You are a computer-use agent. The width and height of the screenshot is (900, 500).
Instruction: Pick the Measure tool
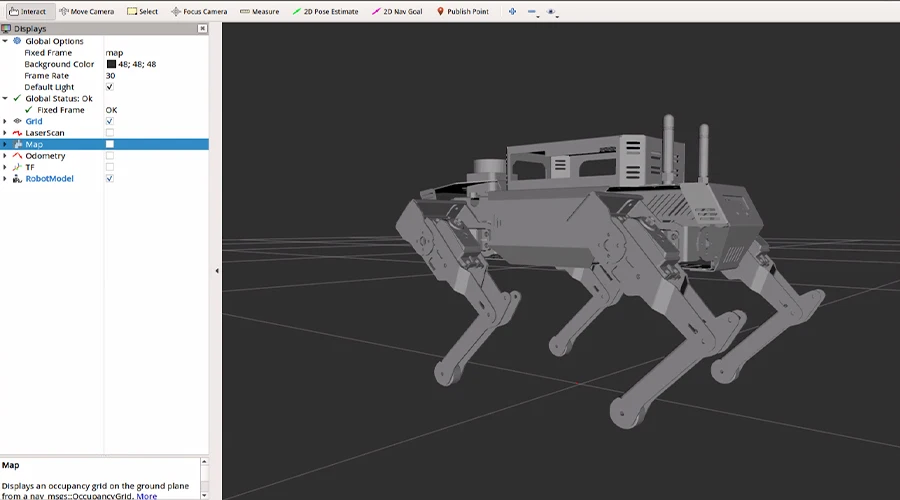point(259,11)
